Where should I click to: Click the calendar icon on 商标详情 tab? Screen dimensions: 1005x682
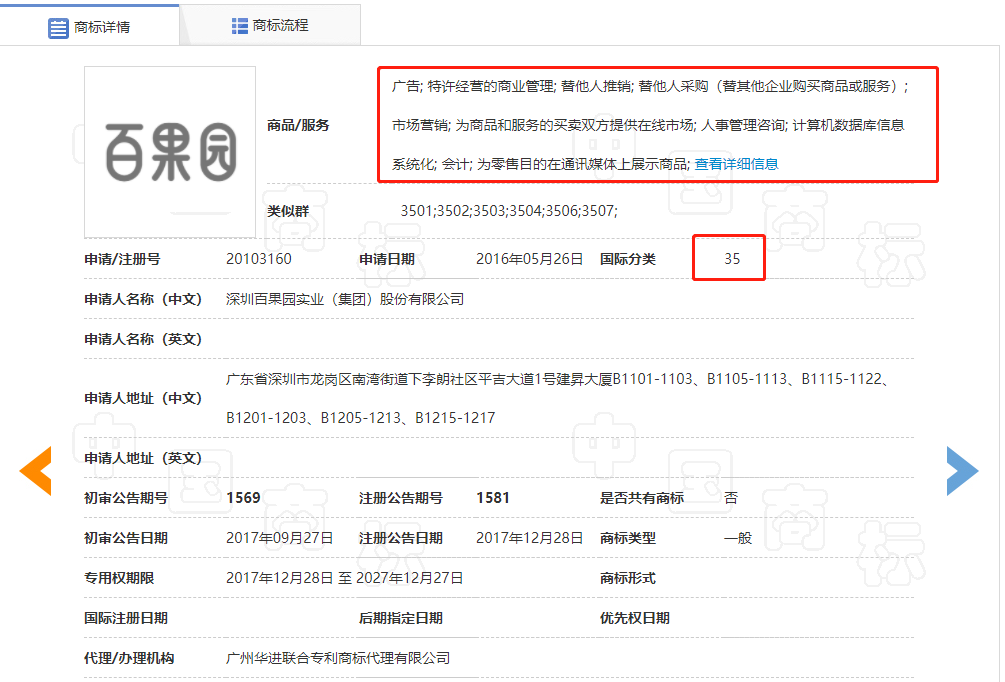59,27
